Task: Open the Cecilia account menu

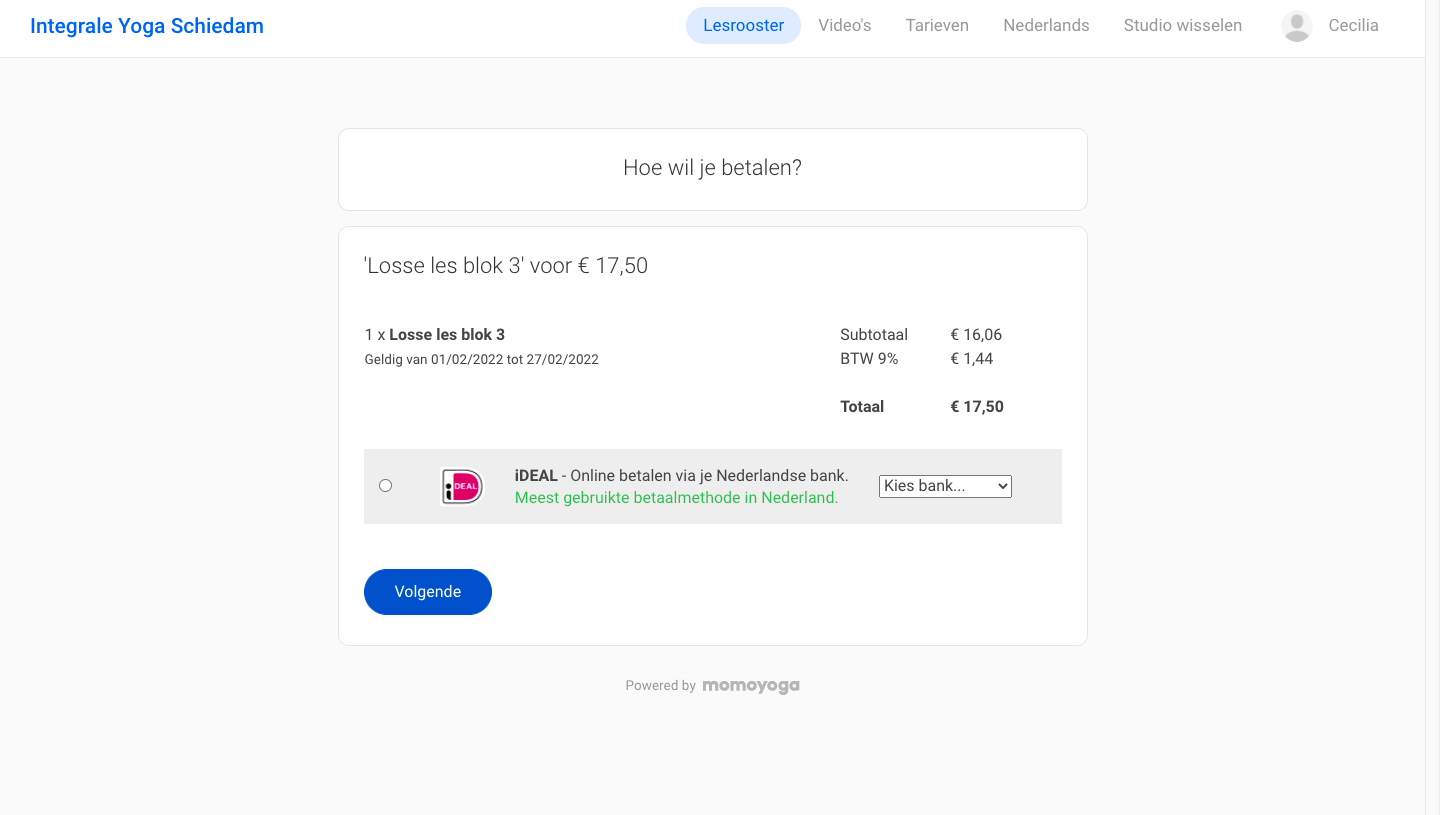Action: (x=1353, y=26)
